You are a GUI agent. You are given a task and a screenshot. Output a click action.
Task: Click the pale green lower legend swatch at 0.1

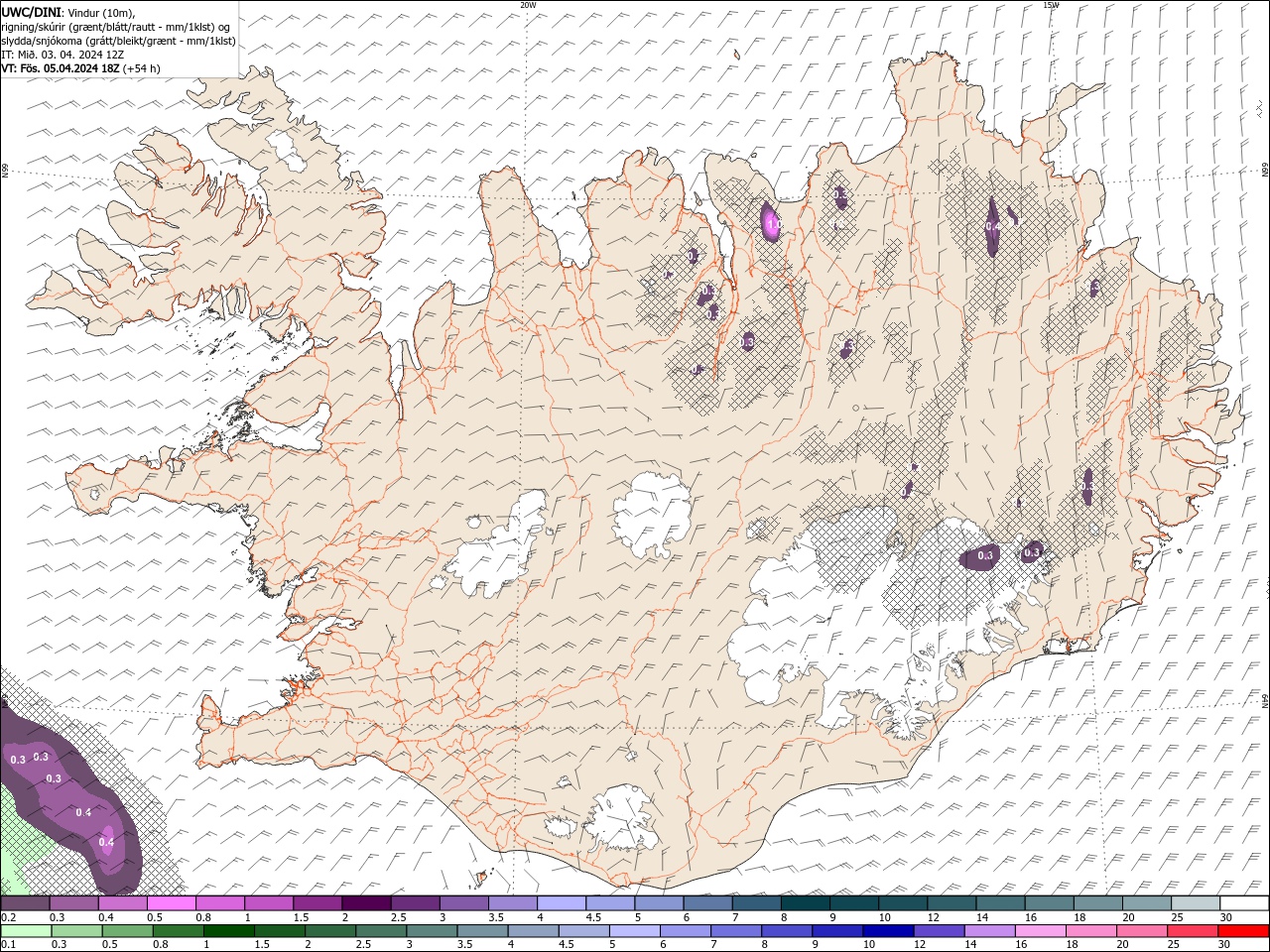[26, 931]
